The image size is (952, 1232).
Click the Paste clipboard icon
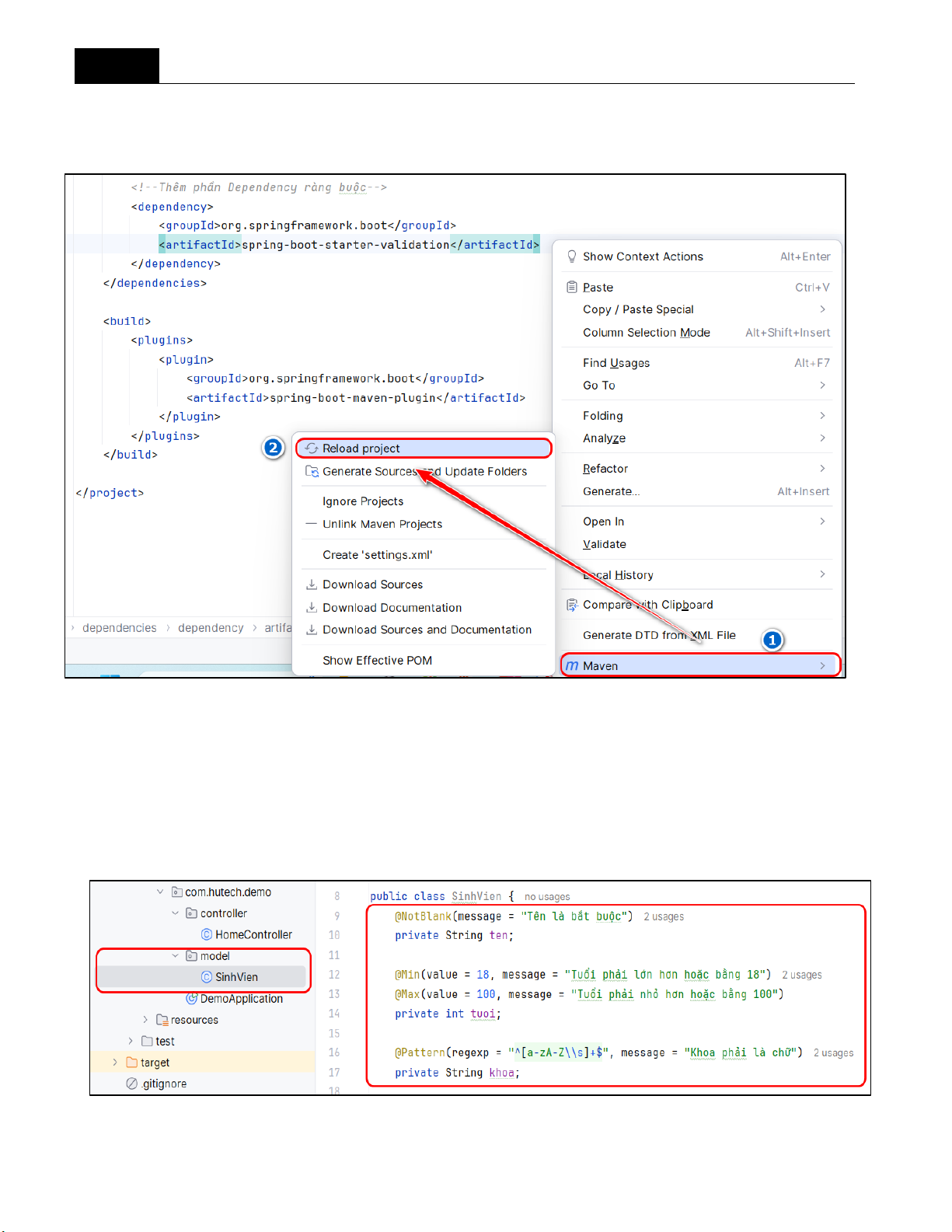572,288
